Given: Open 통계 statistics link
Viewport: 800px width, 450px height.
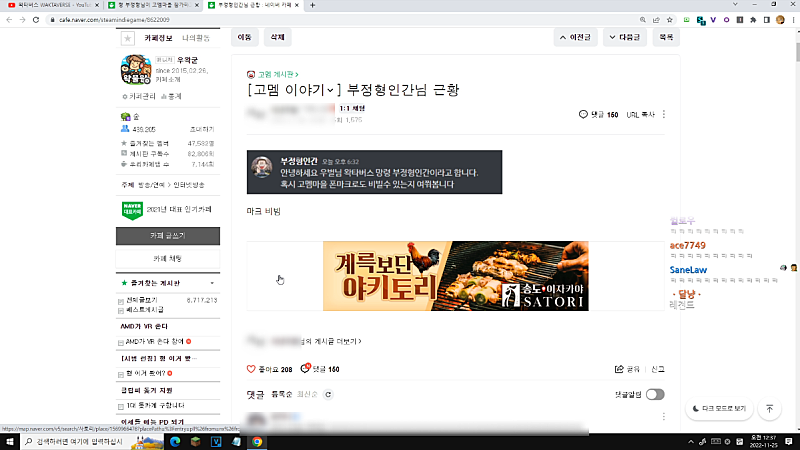Looking at the screenshot, I should tap(171, 96).
